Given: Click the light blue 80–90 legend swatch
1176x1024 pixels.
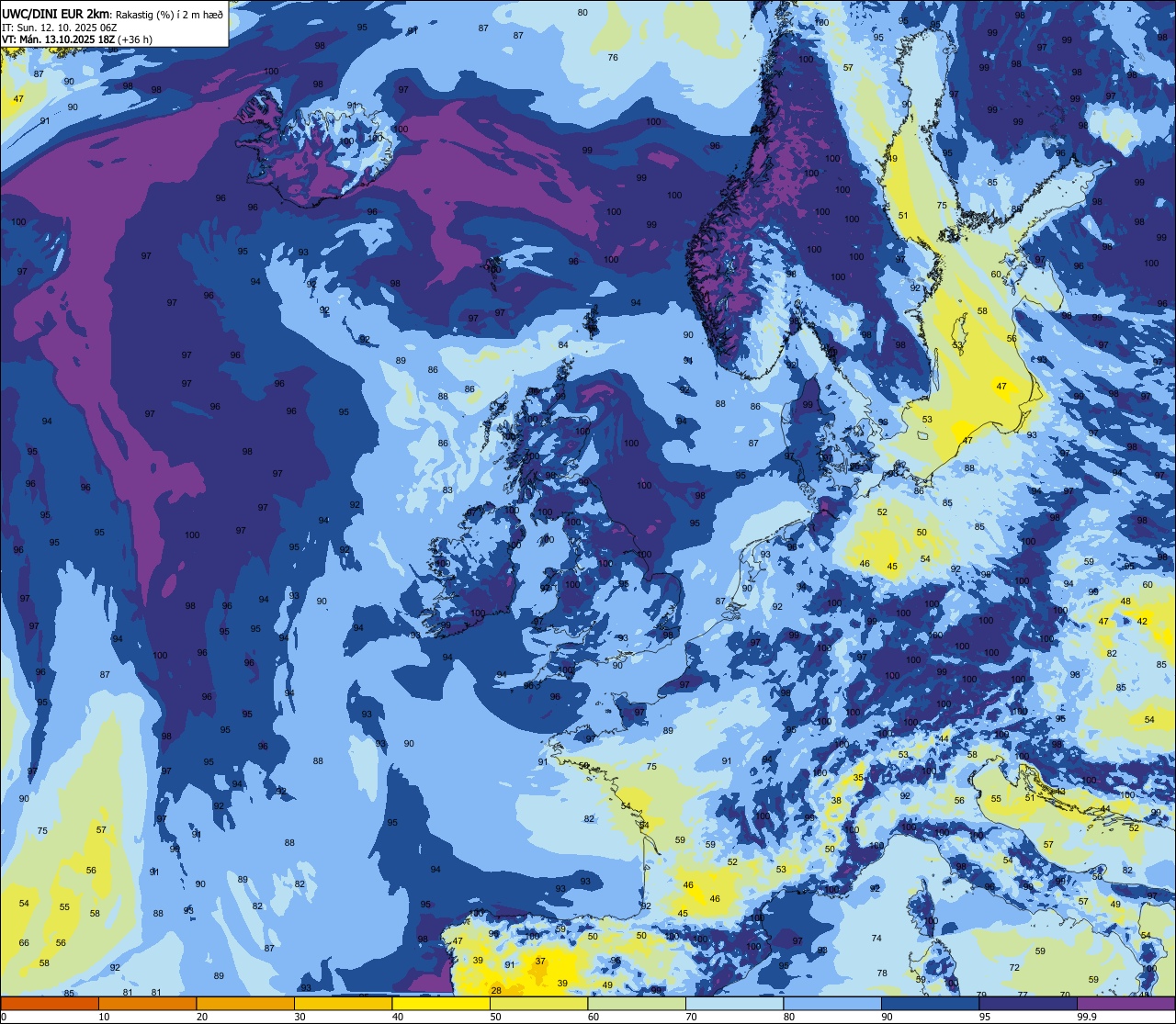Looking at the screenshot, I should (x=832, y=1004).
